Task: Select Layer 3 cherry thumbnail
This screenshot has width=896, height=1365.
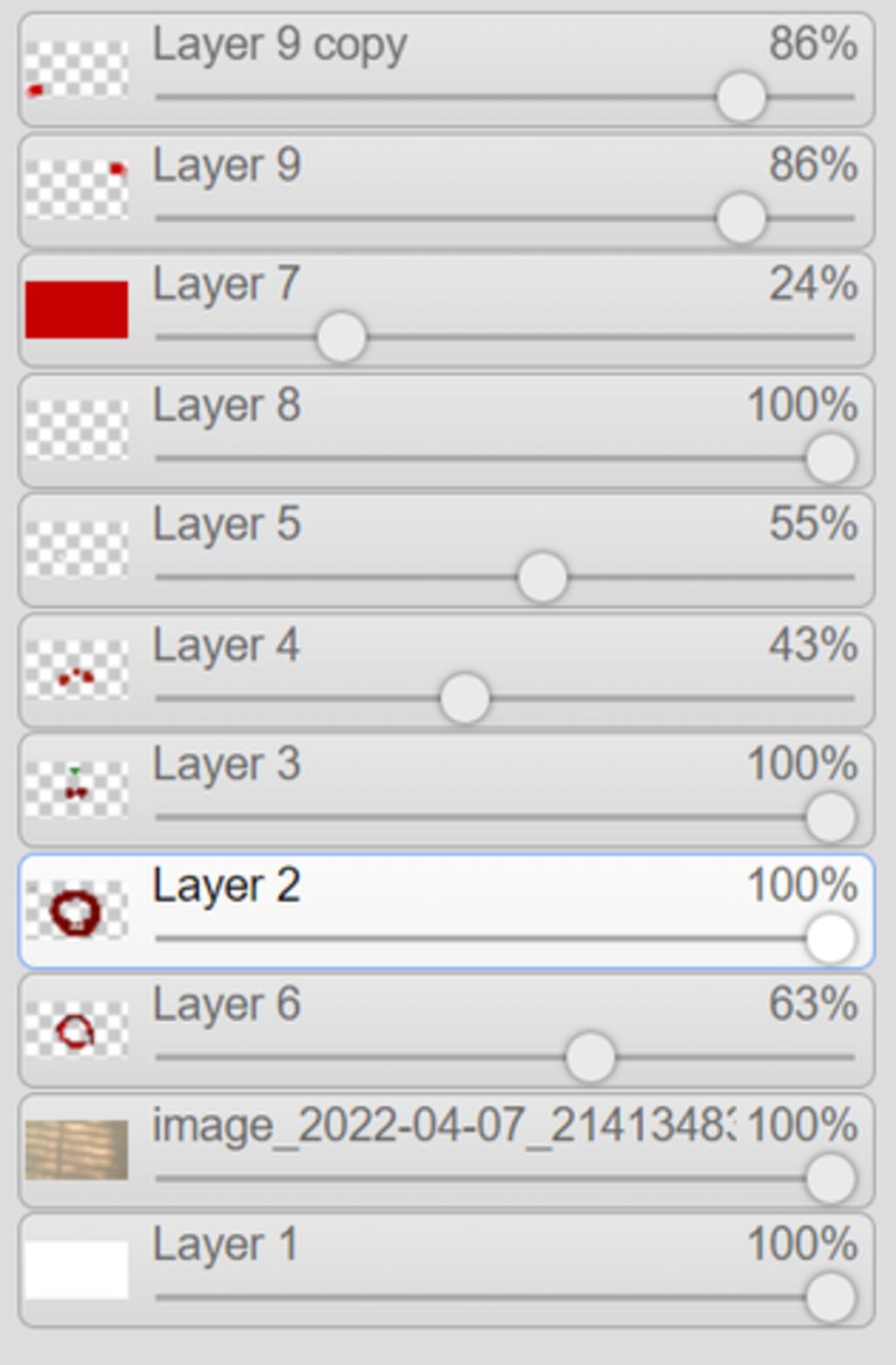Action: coord(77,789)
